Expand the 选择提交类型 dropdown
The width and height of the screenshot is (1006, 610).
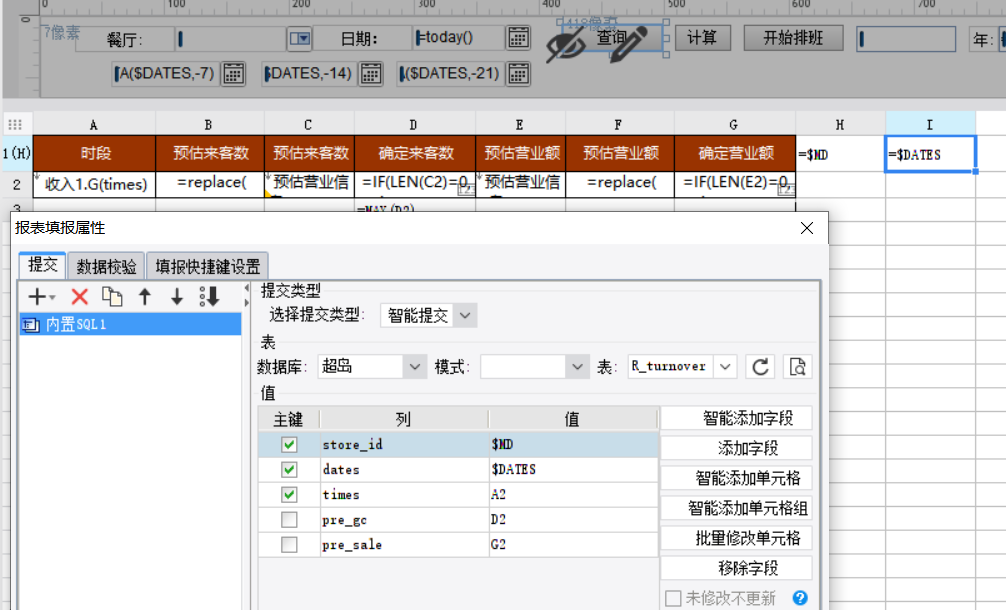[465, 316]
